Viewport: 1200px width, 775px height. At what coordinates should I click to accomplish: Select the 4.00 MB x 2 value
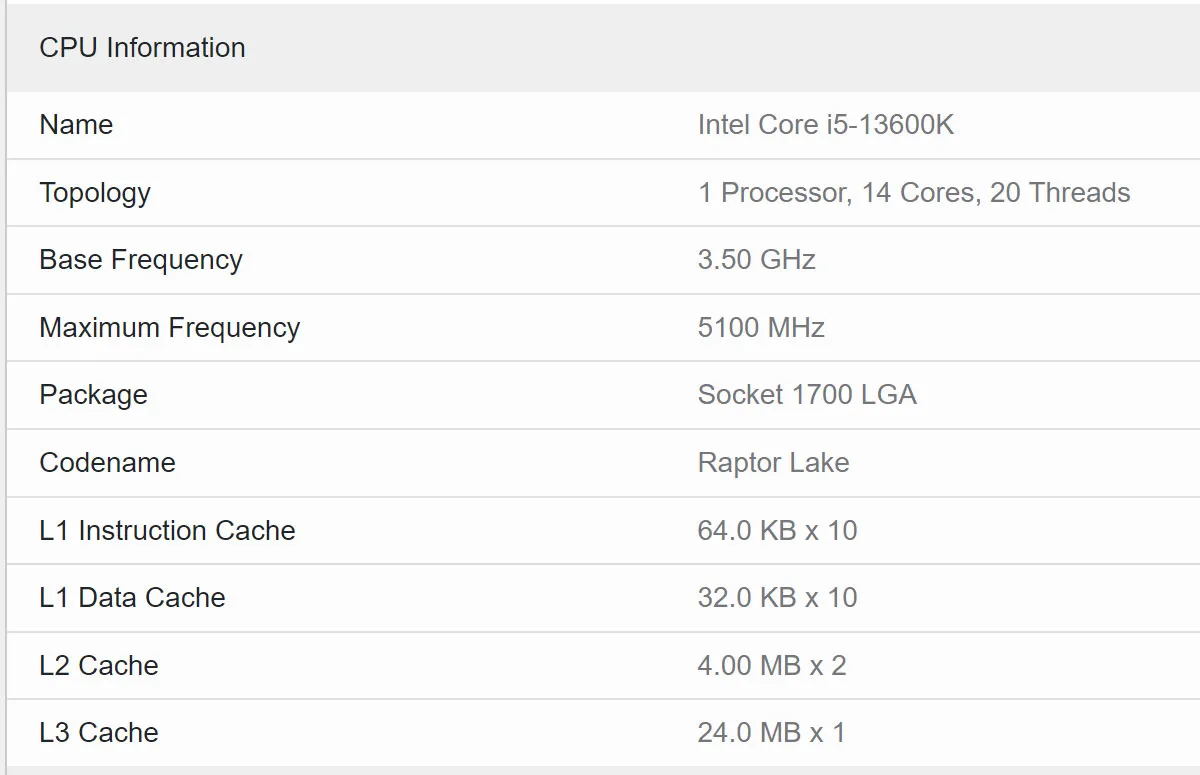772,665
